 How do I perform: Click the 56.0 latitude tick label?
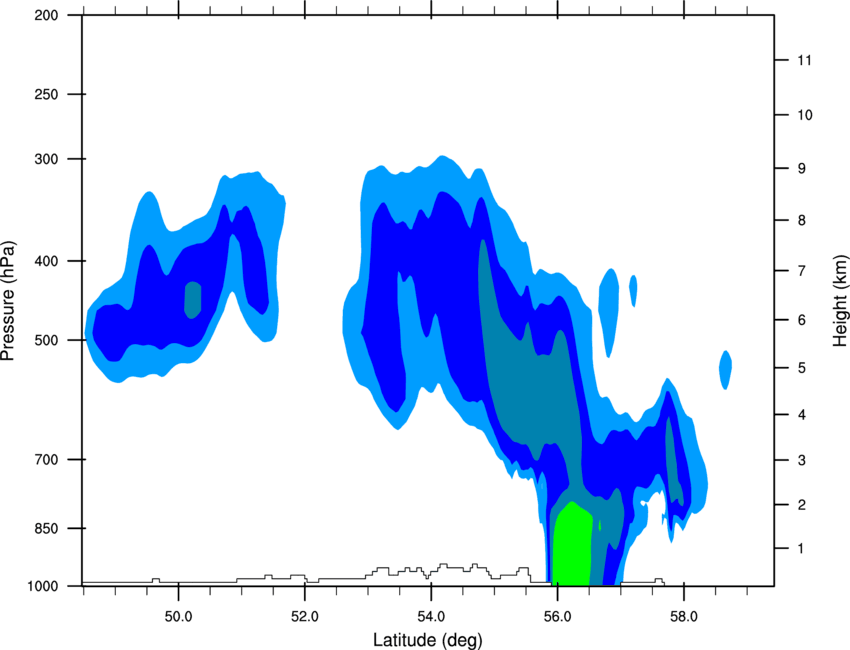coord(557,617)
